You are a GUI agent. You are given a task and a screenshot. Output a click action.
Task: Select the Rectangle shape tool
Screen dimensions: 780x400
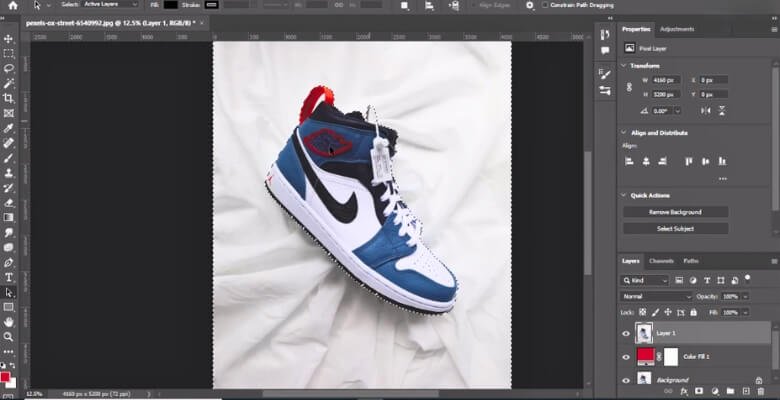(8, 307)
